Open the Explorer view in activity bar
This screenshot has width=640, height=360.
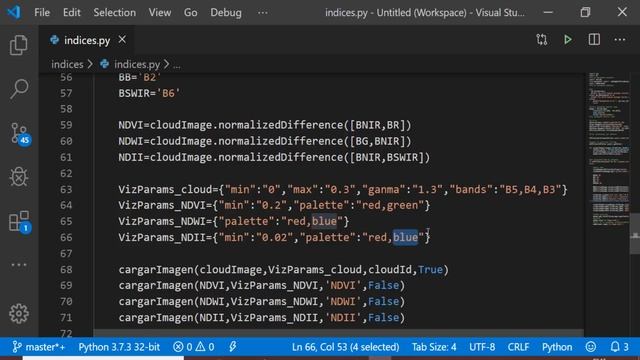coord(19,44)
